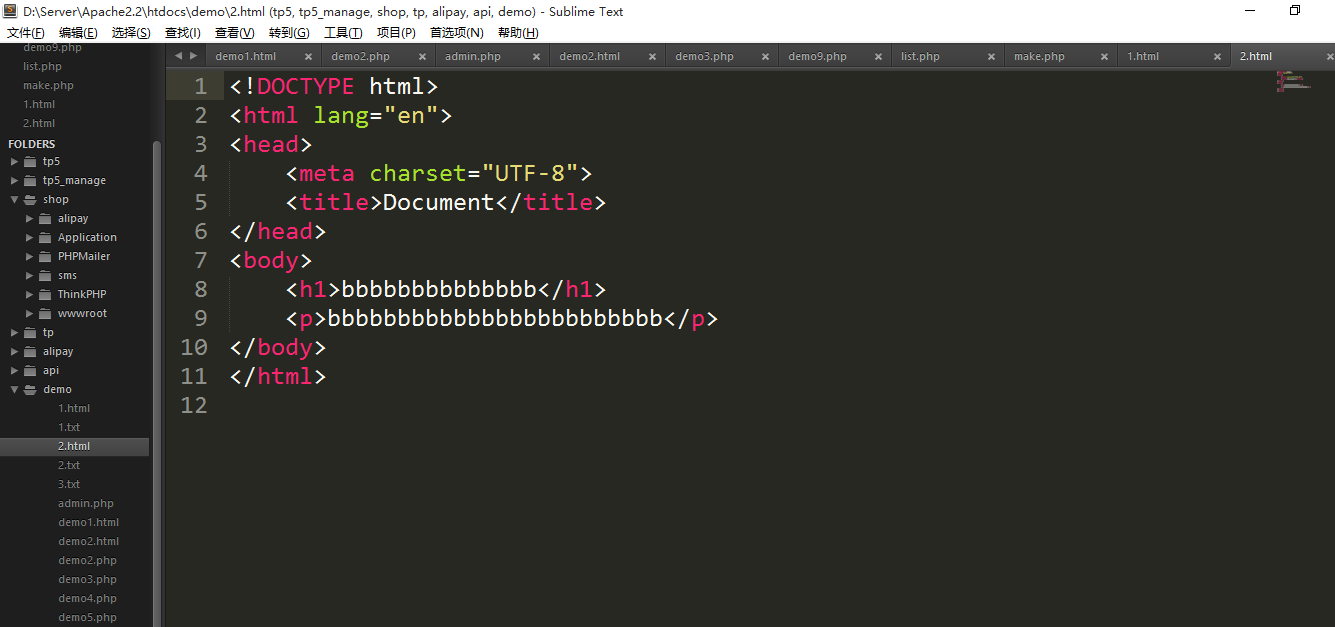Close the demo1.html tab with its X

coord(308,57)
